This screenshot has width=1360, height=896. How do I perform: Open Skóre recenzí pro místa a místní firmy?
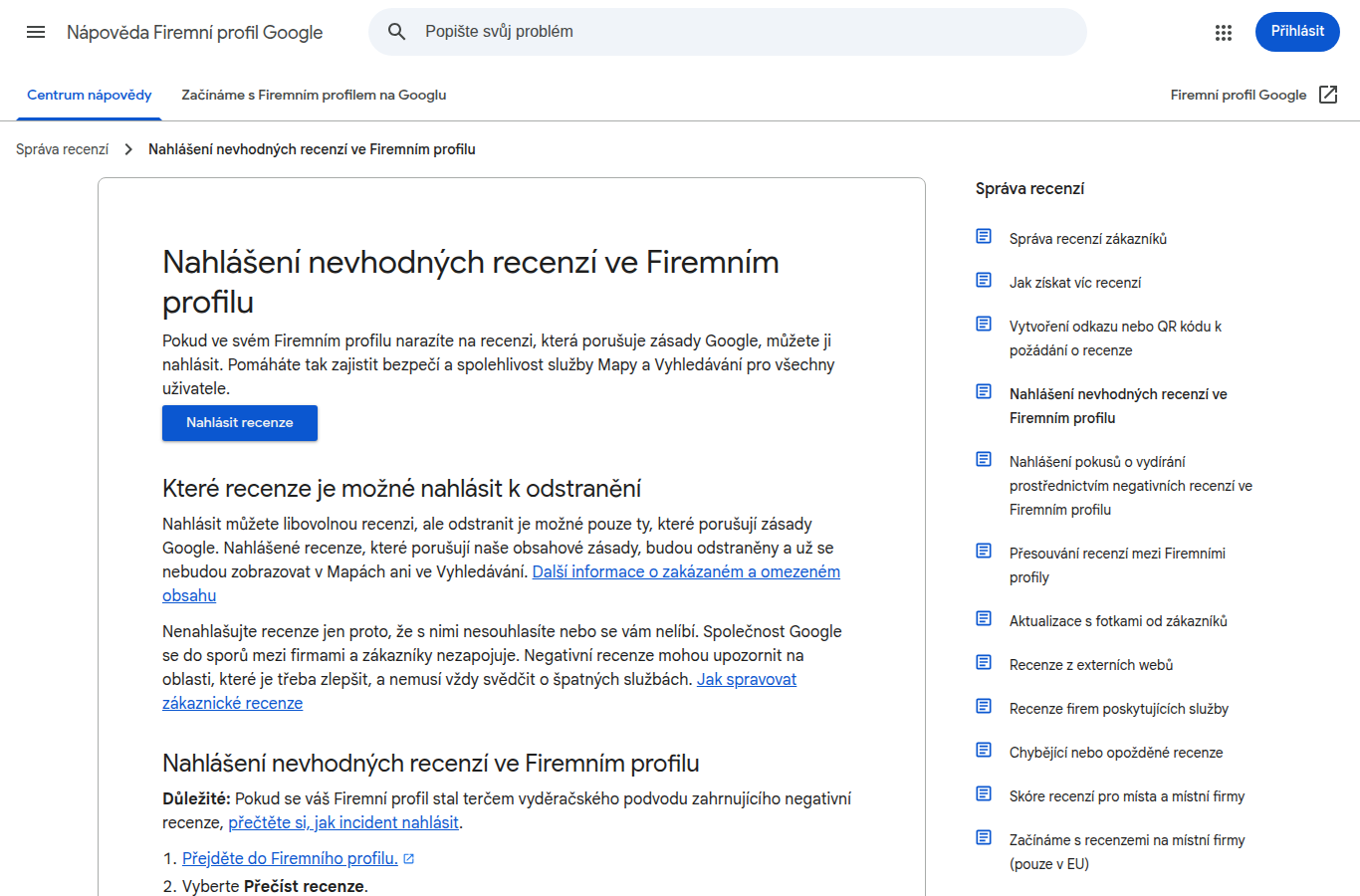(x=1127, y=796)
